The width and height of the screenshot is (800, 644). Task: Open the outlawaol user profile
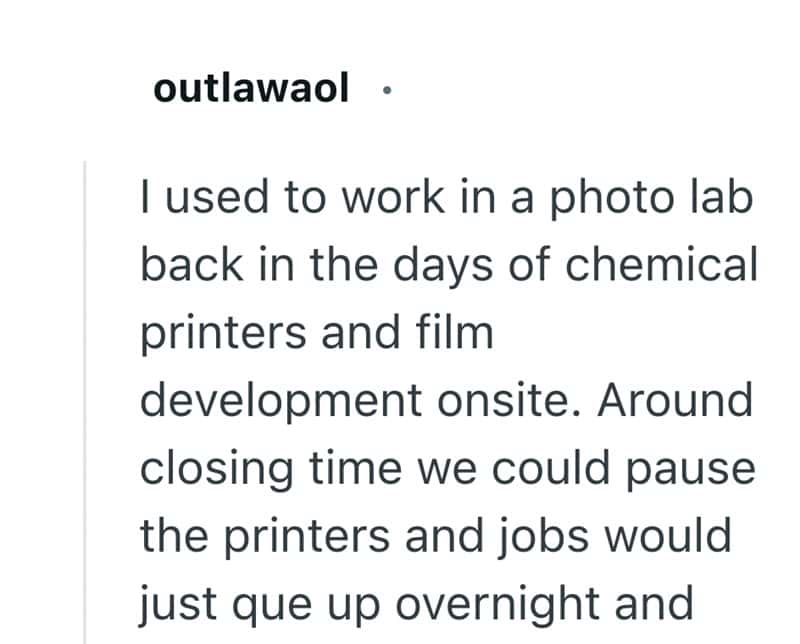251,88
